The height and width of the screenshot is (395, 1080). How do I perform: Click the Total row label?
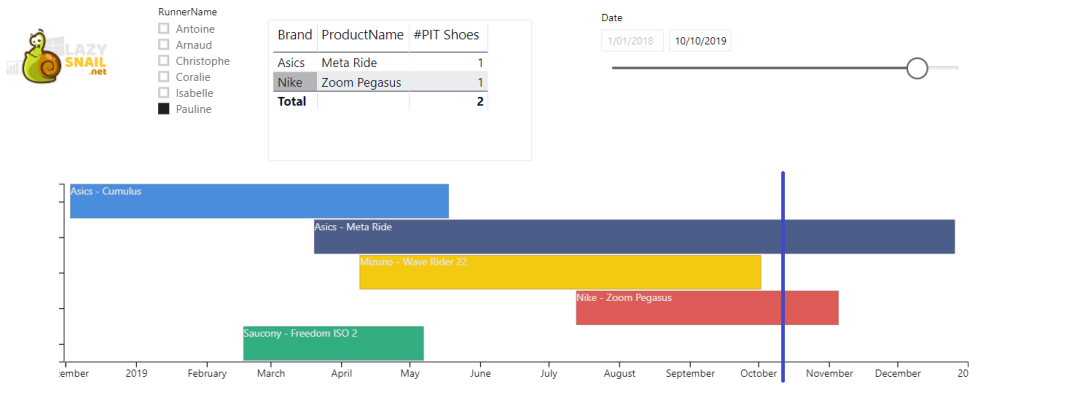pyautogui.click(x=292, y=101)
